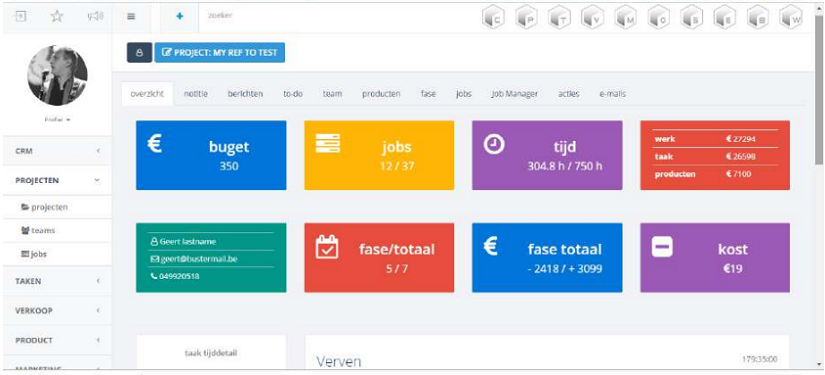Open the hexagon cube icon labeled V

[592, 18]
